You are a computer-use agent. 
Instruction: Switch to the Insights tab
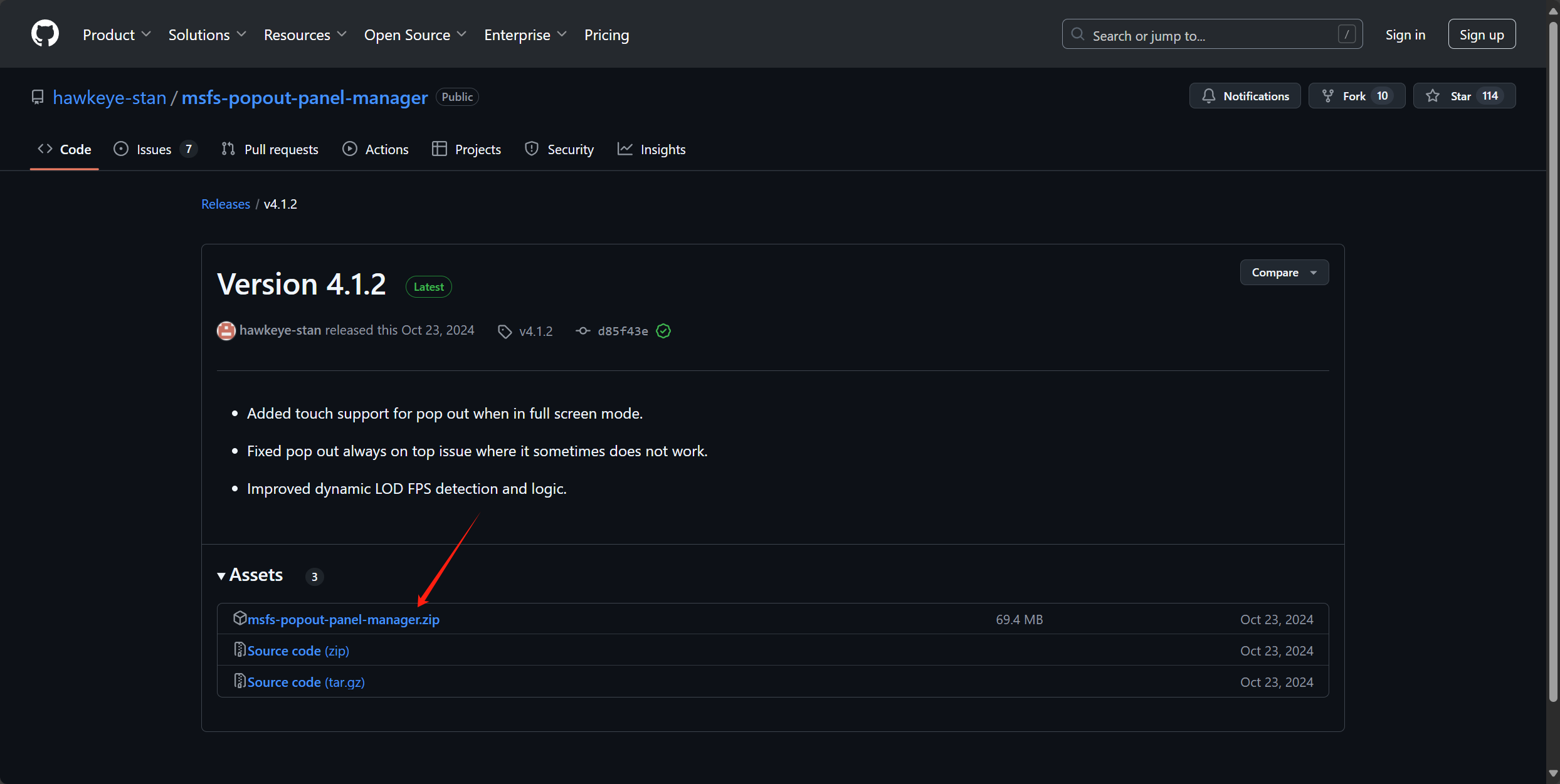coord(651,149)
